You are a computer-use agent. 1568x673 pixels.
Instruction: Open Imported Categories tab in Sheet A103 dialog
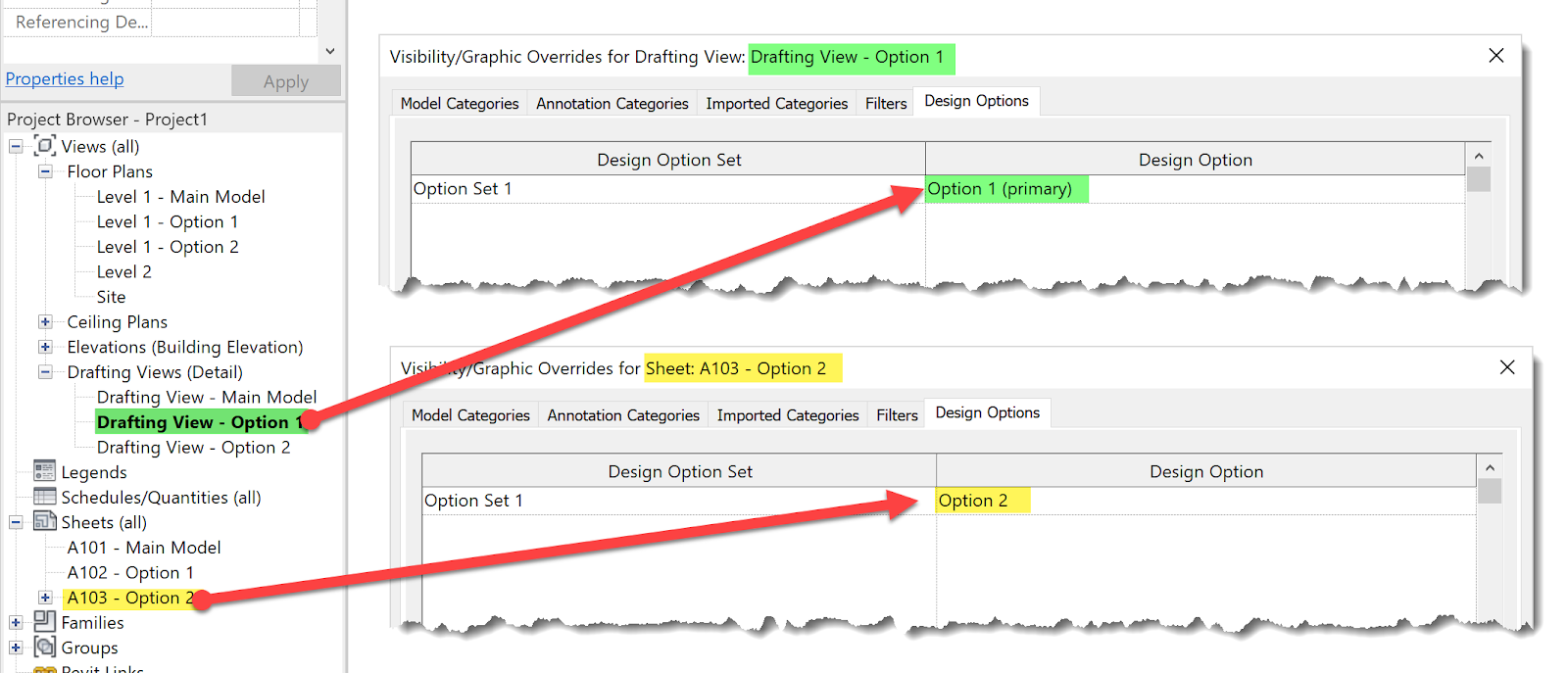click(788, 414)
